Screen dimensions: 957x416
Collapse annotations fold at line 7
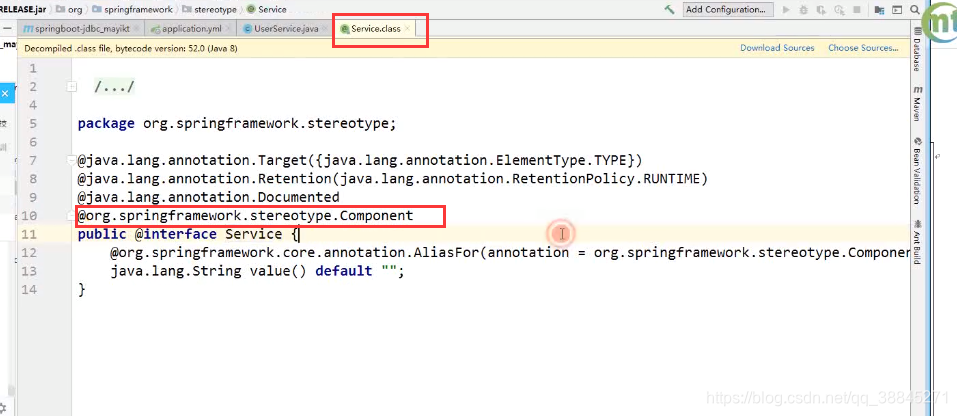pyautogui.click(x=72, y=160)
